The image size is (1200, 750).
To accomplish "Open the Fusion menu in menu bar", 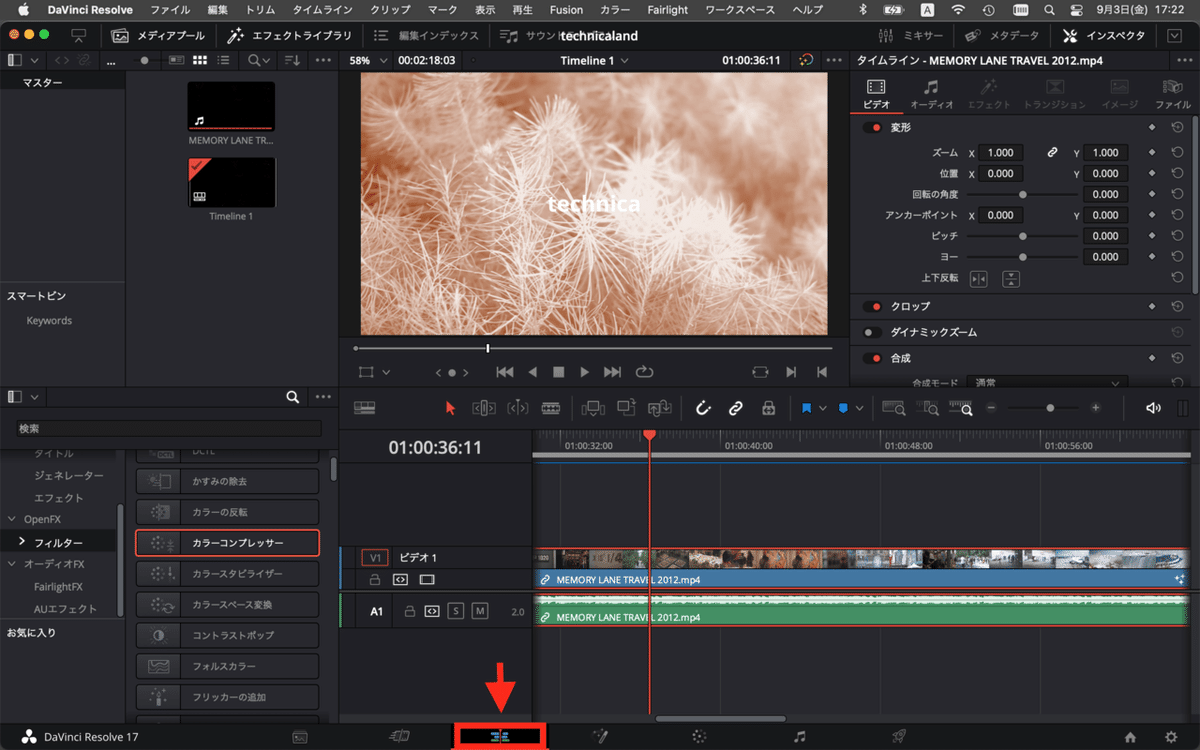I will click(x=566, y=10).
